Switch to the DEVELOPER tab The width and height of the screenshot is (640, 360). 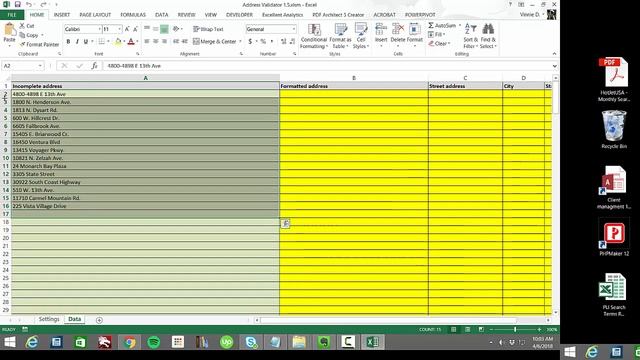pyautogui.click(x=239, y=15)
